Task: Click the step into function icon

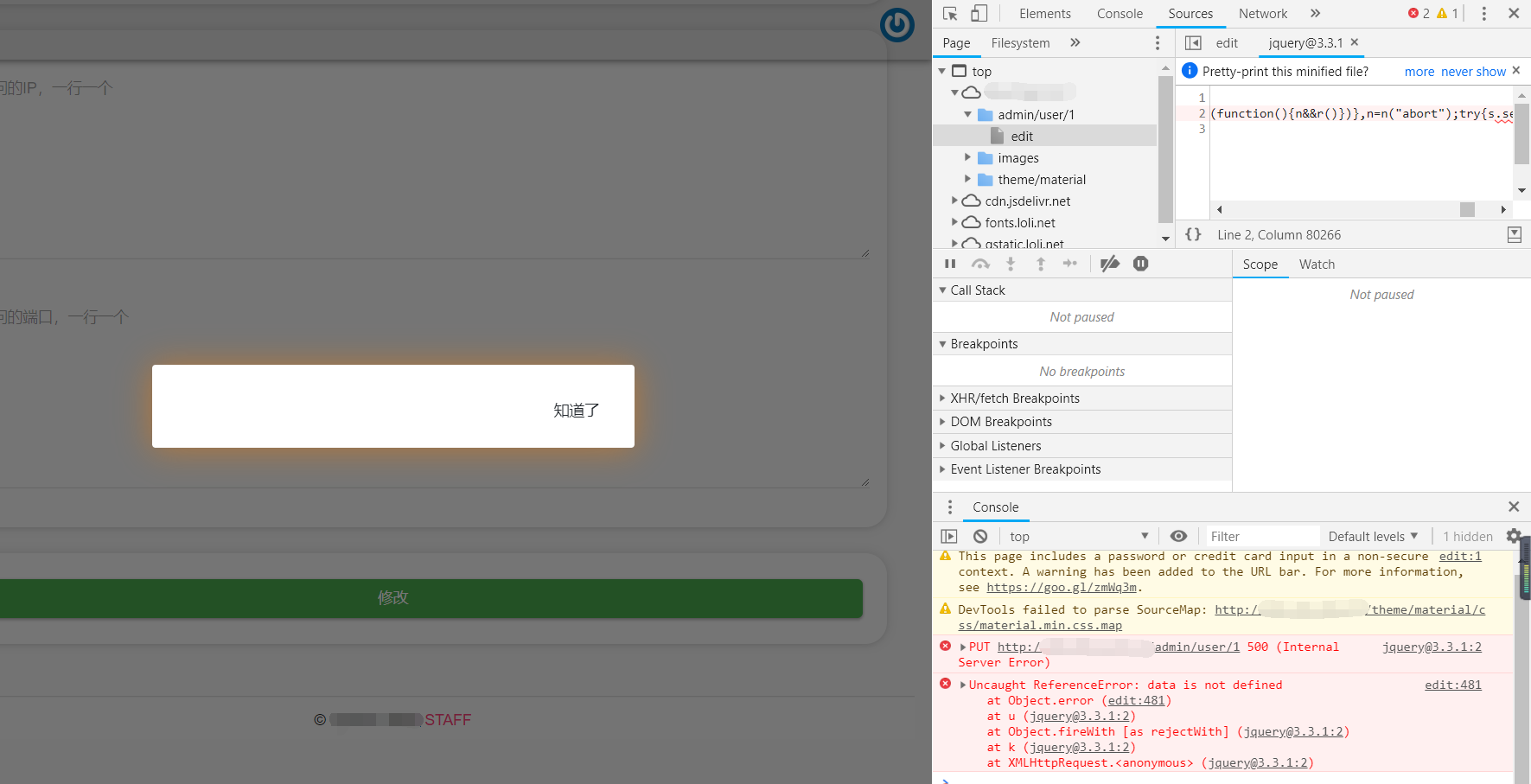Action: point(1011,264)
